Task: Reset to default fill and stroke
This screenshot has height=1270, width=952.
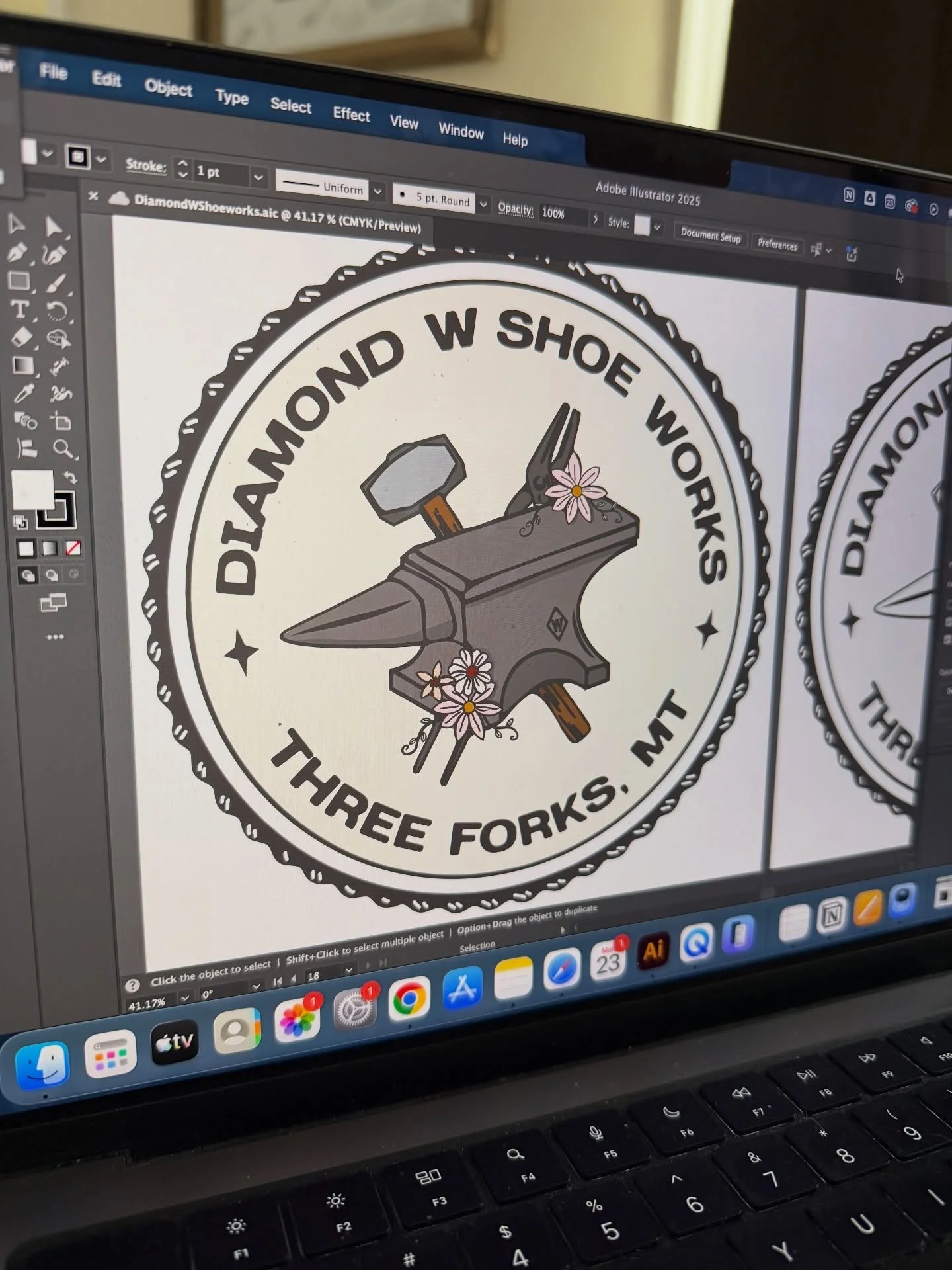Action: click(20, 523)
